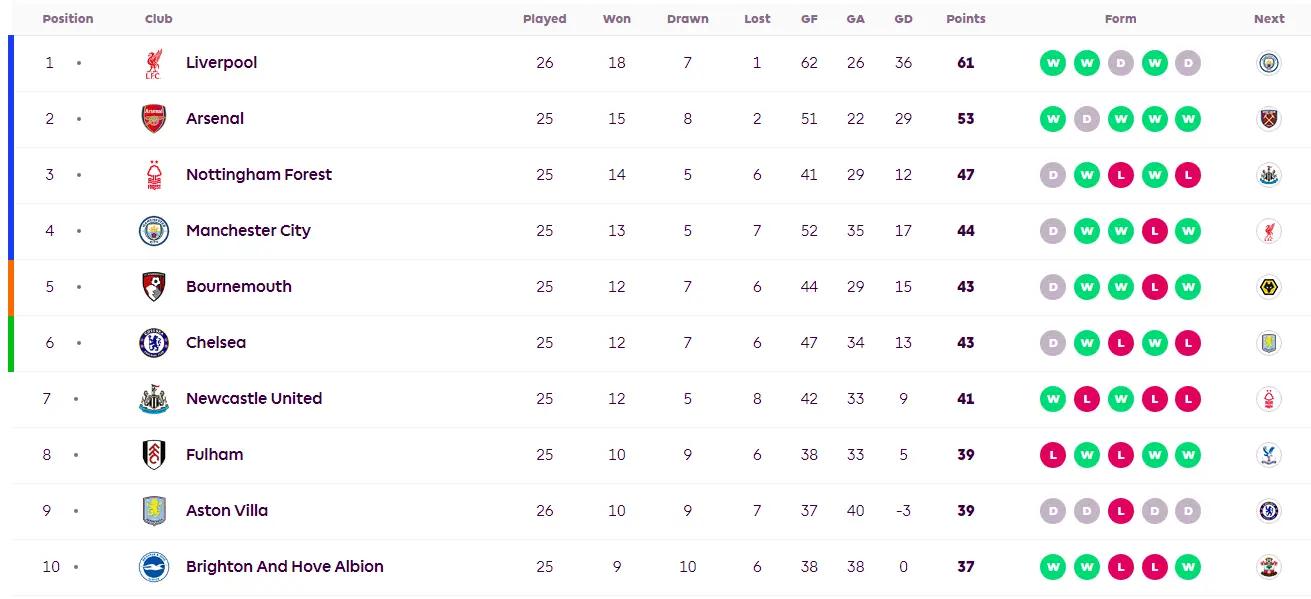
Task: Click the Nottingham Forest club crest
Action: click(x=153, y=175)
